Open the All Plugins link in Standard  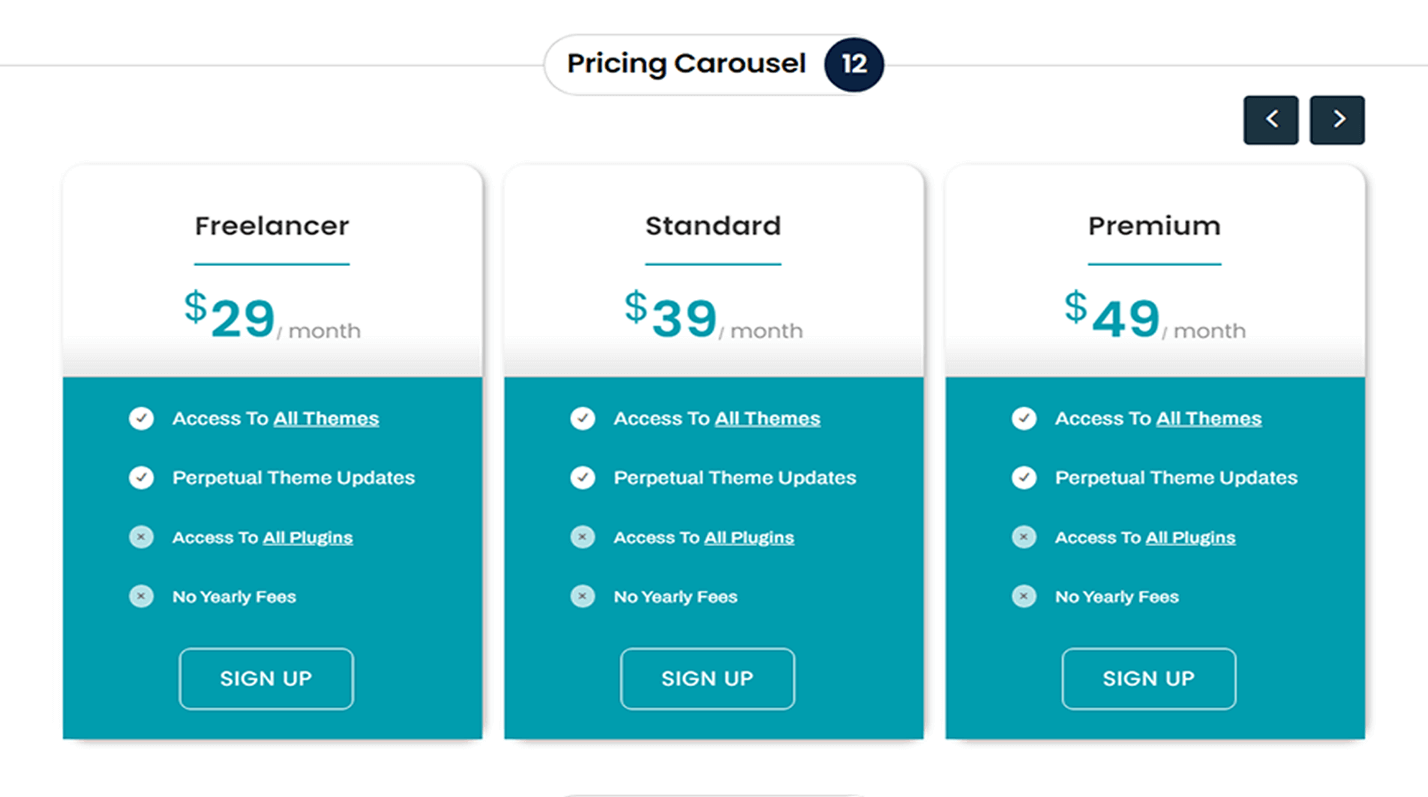click(749, 538)
